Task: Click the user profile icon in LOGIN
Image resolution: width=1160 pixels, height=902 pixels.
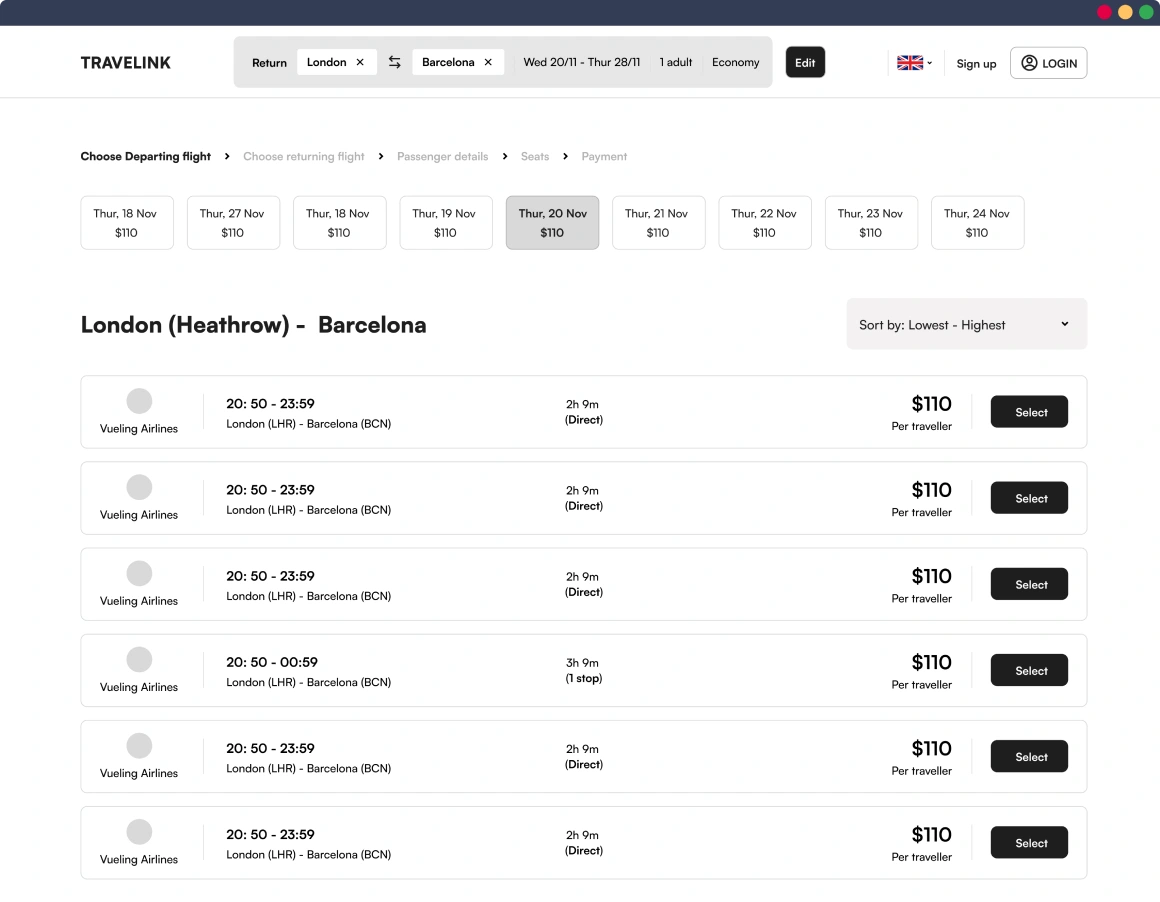Action: point(1029,63)
